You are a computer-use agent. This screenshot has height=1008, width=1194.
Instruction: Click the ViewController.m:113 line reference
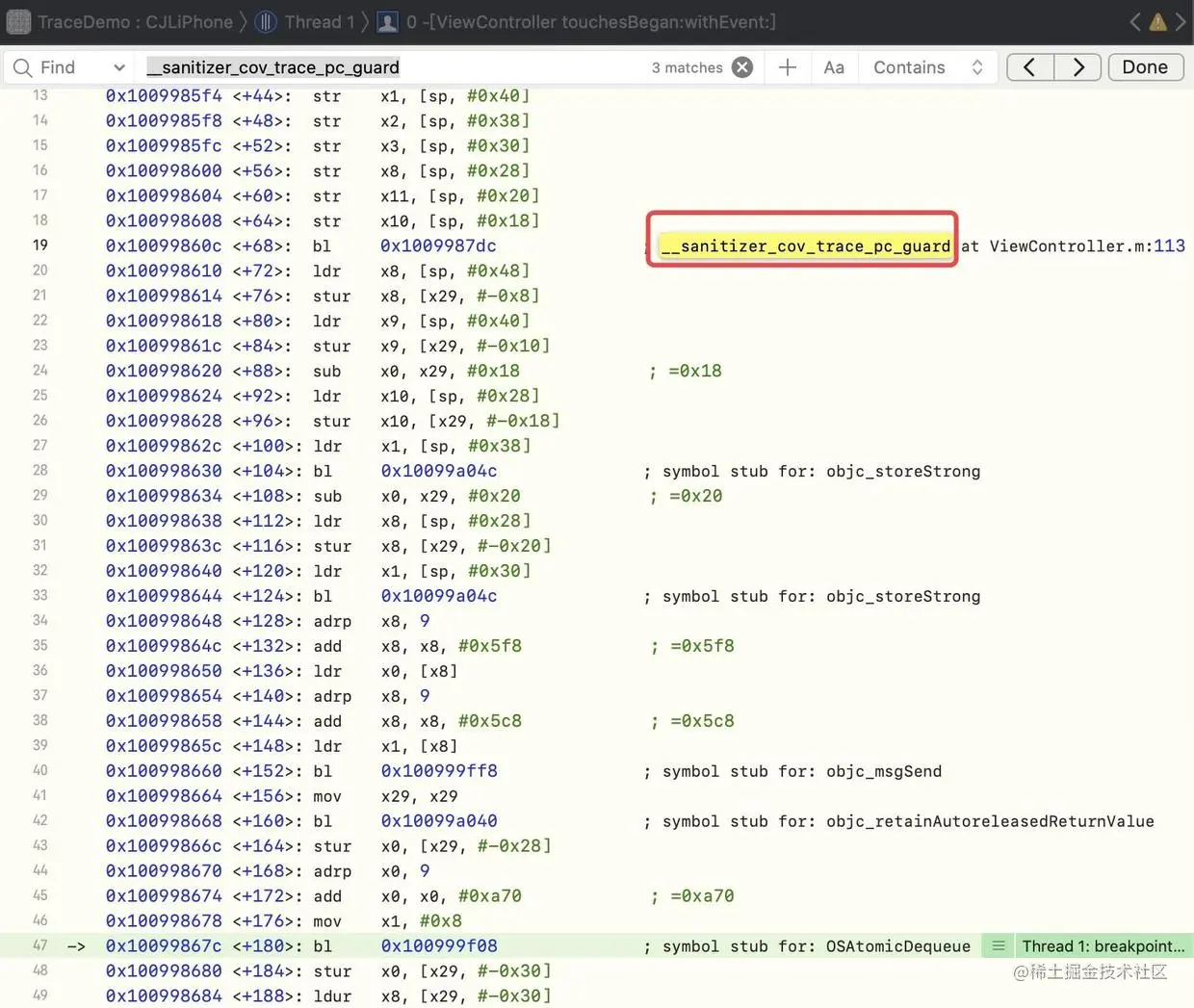point(1087,246)
